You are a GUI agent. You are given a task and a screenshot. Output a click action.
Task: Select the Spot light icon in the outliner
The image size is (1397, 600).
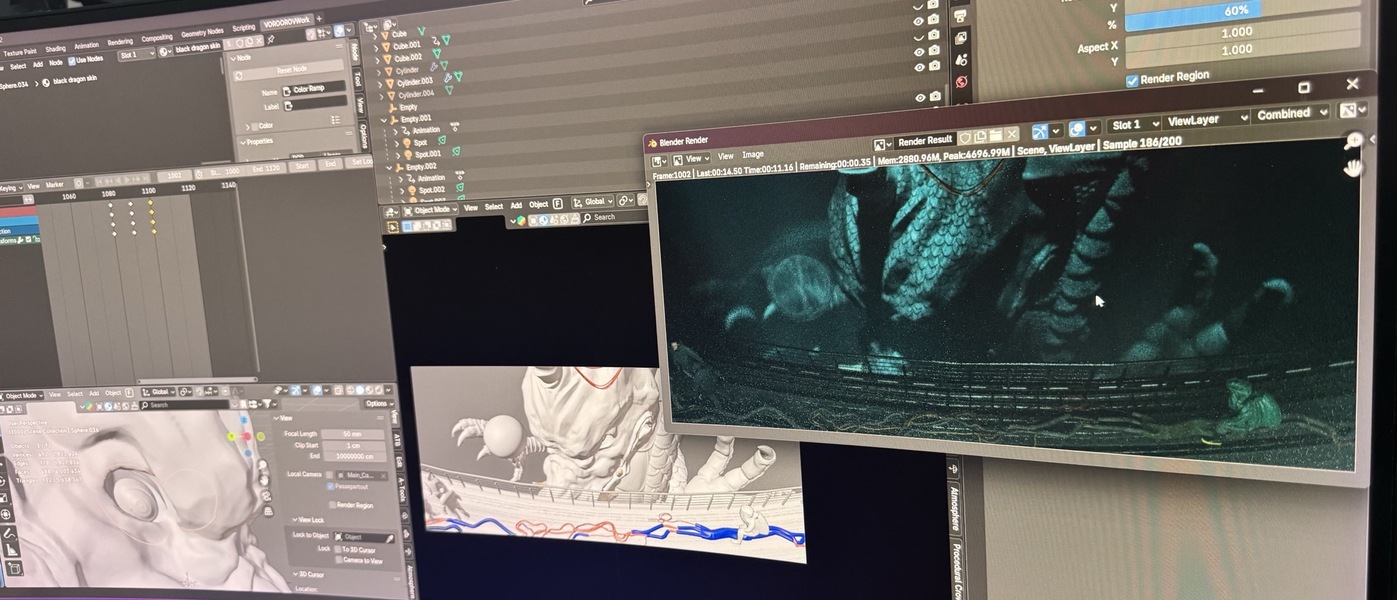point(406,143)
